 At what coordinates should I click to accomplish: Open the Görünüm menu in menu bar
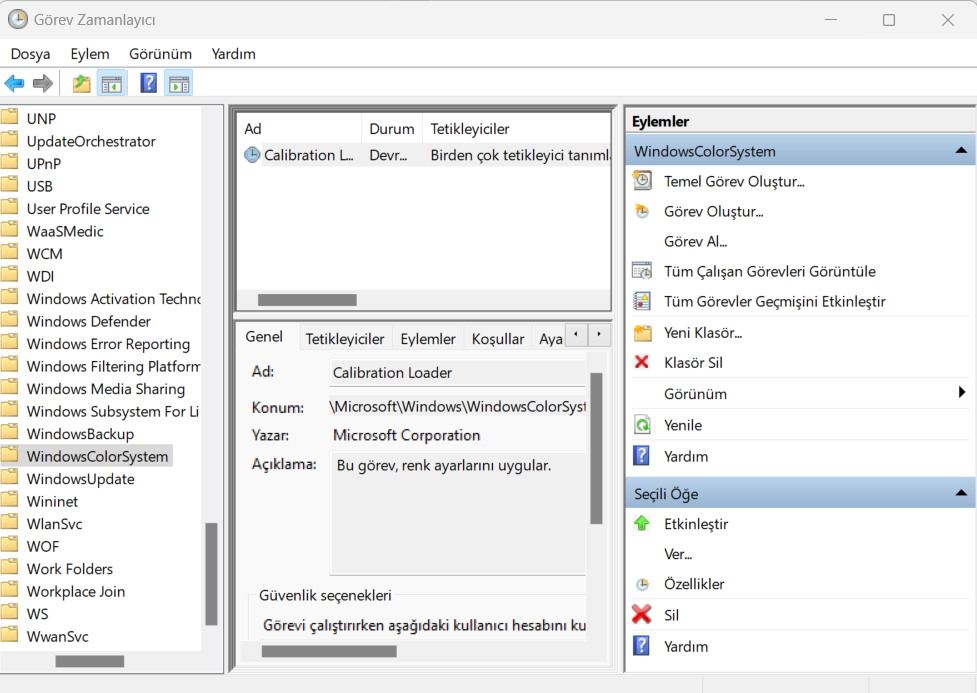tap(160, 54)
